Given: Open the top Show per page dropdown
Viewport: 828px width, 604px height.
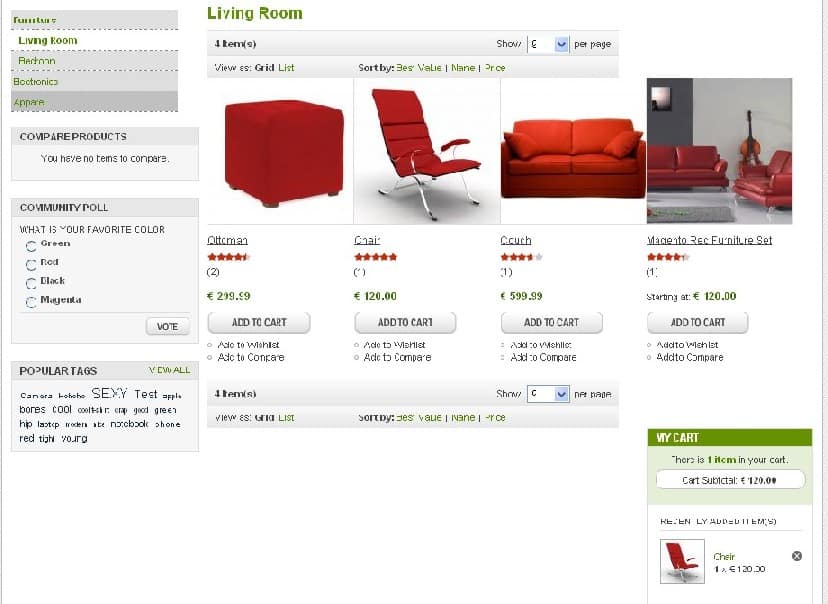Looking at the screenshot, I should tap(548, 44).
